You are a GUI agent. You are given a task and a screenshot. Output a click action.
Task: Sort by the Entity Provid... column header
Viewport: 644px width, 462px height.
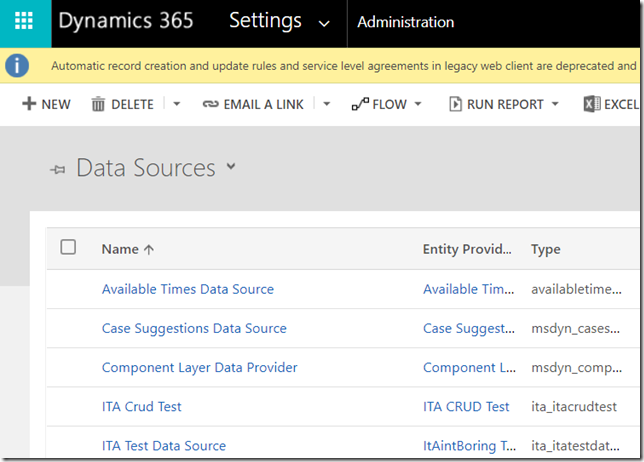tap(467, 249)
